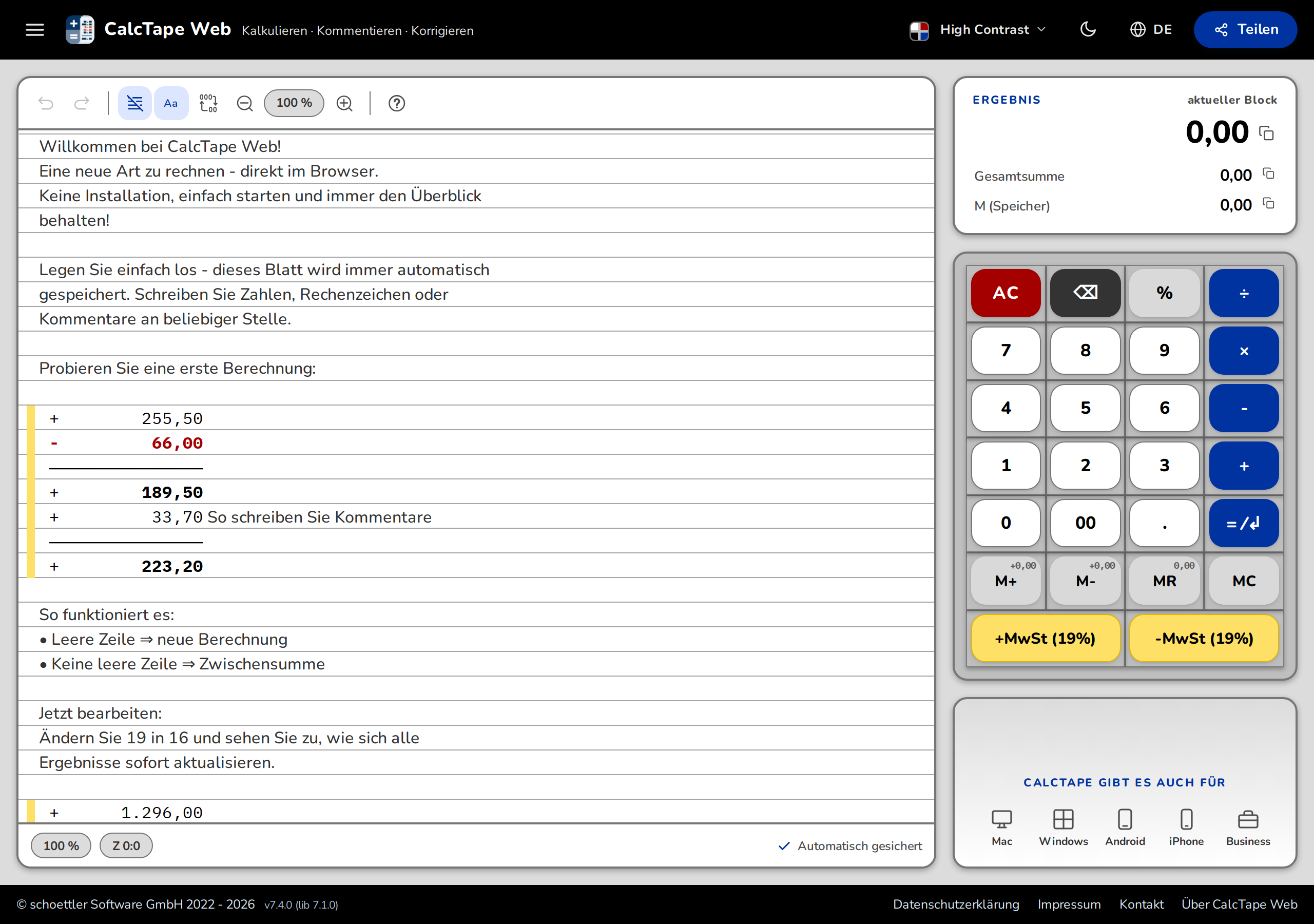
Task: Undo the last action
Action: point(46,103)
